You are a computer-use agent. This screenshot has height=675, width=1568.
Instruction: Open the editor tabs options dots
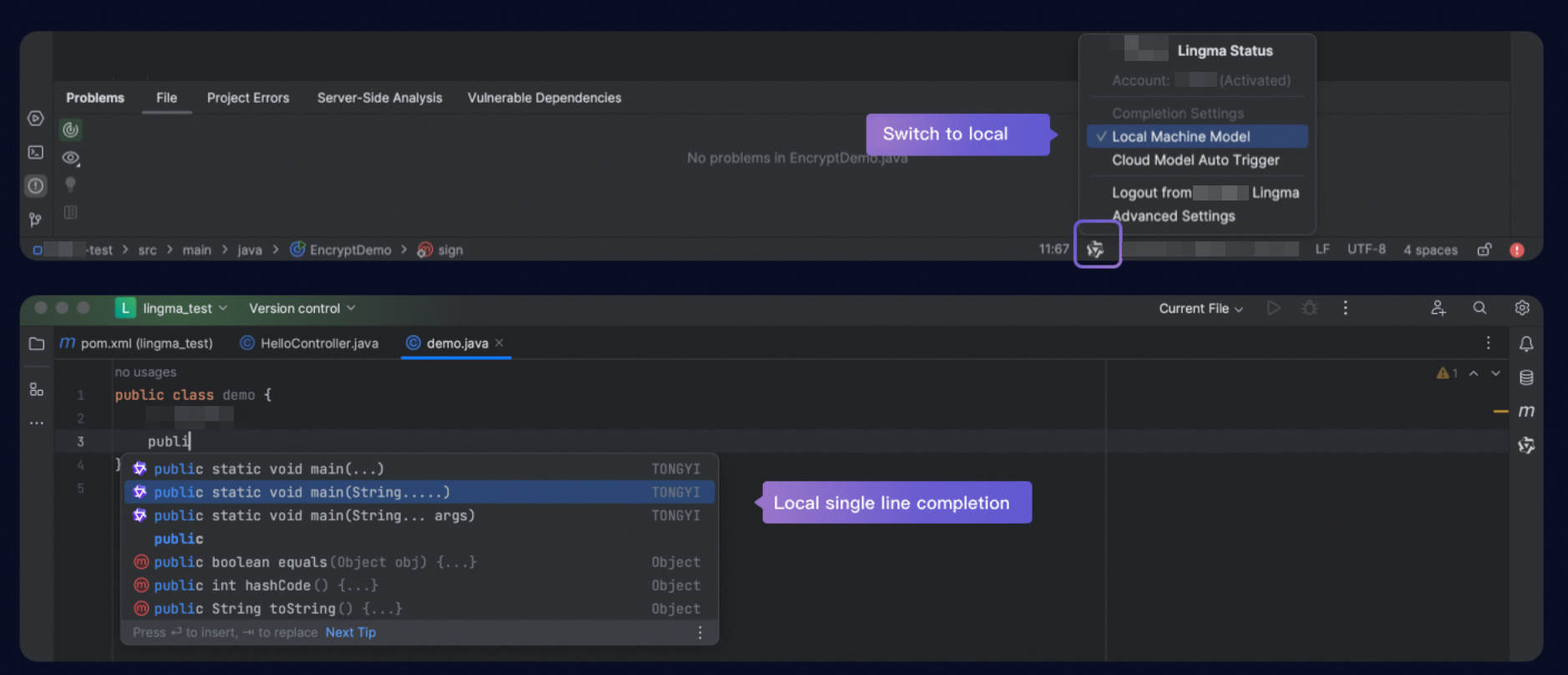coord(1488,343)
